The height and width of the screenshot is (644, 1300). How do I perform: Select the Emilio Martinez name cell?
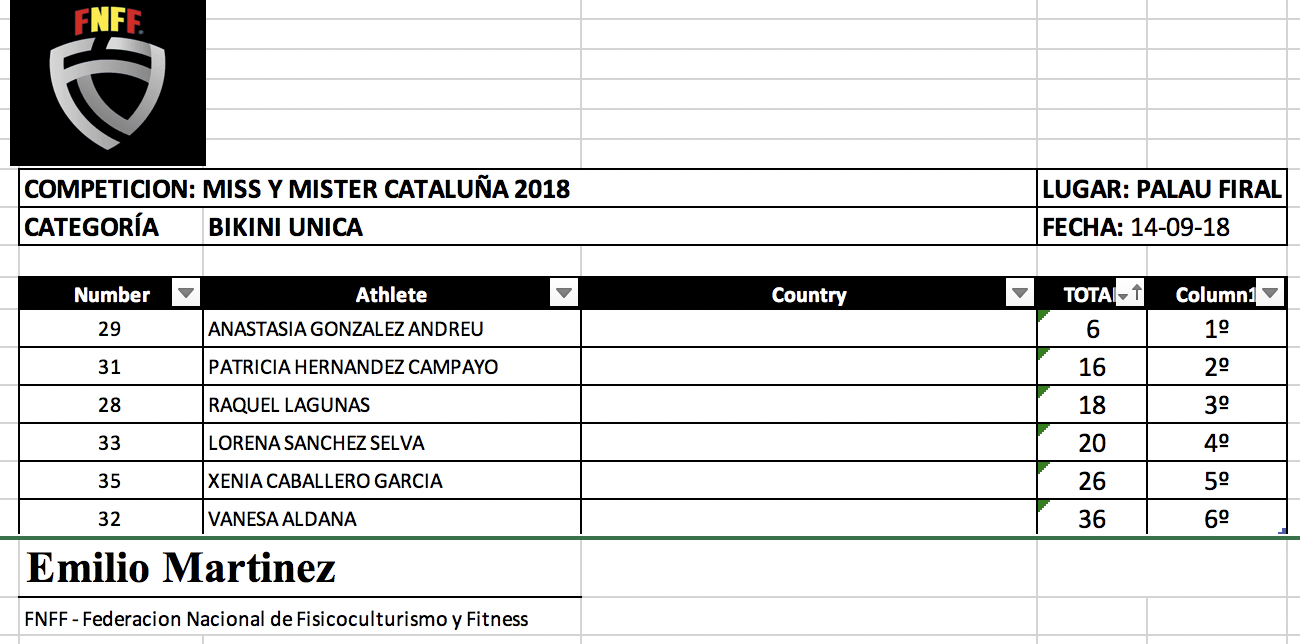point(182,569)
